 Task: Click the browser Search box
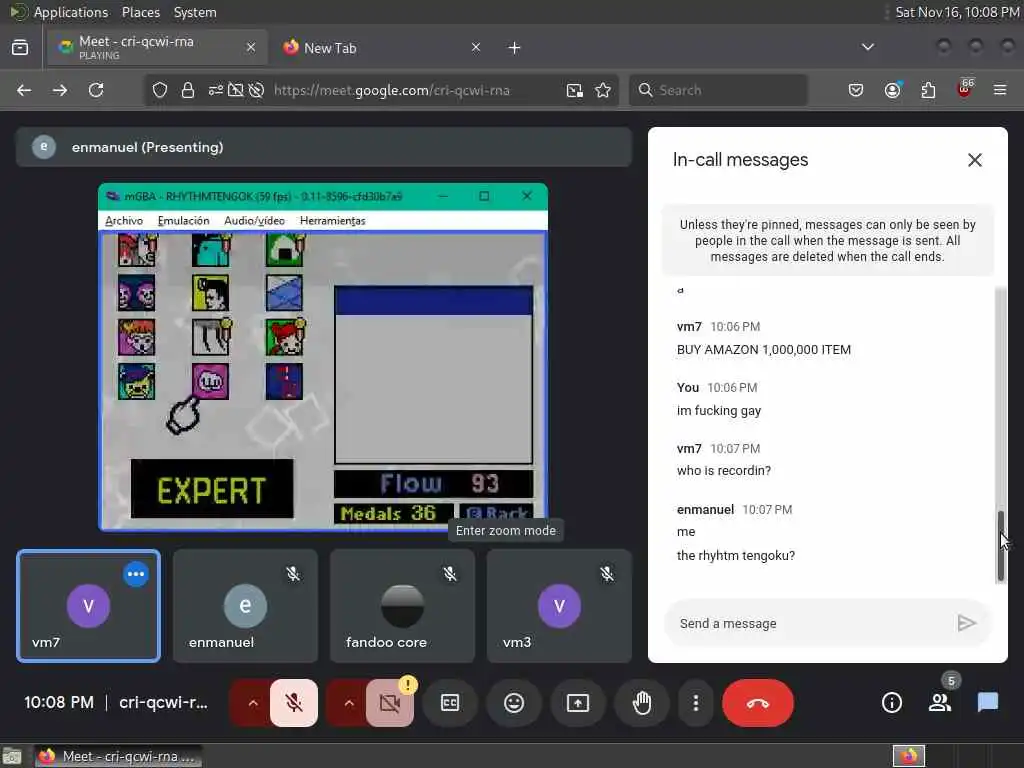click(x=718, y=90)
